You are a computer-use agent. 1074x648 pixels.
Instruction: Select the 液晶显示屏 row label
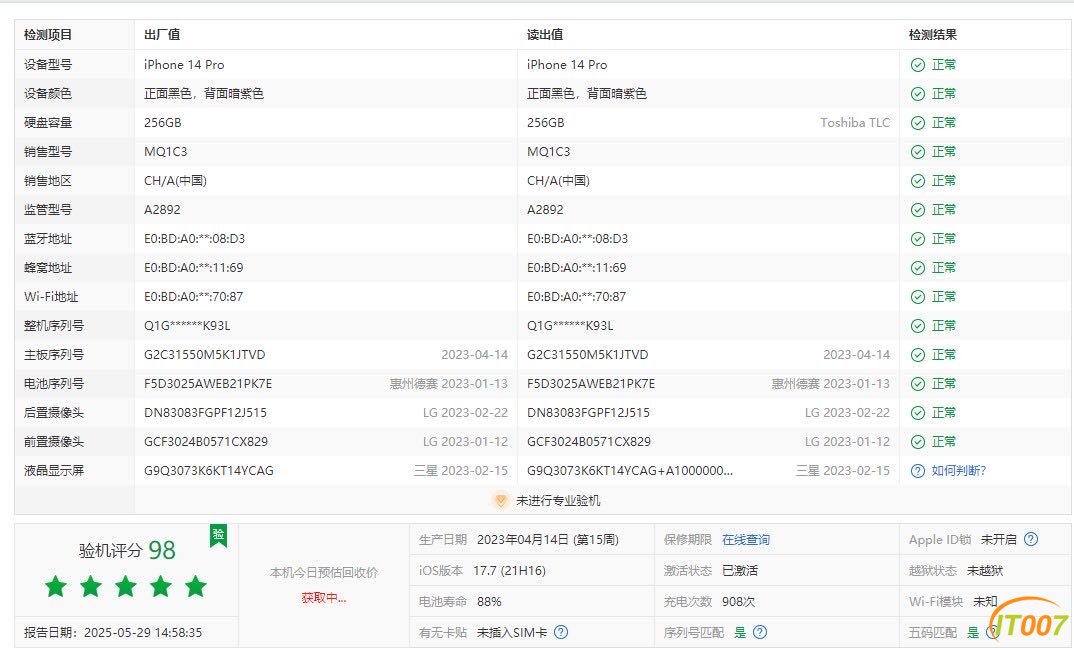pyautogui.click(x=54, y=471)
